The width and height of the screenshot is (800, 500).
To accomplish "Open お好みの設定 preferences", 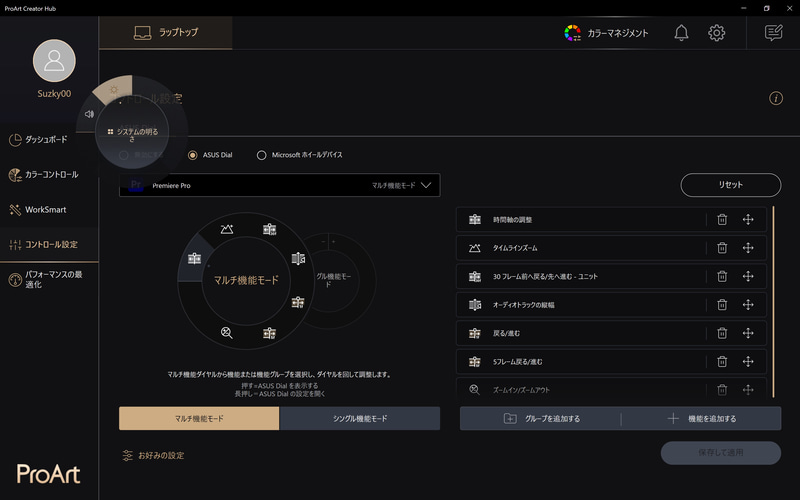I will (x=153, y=455).
